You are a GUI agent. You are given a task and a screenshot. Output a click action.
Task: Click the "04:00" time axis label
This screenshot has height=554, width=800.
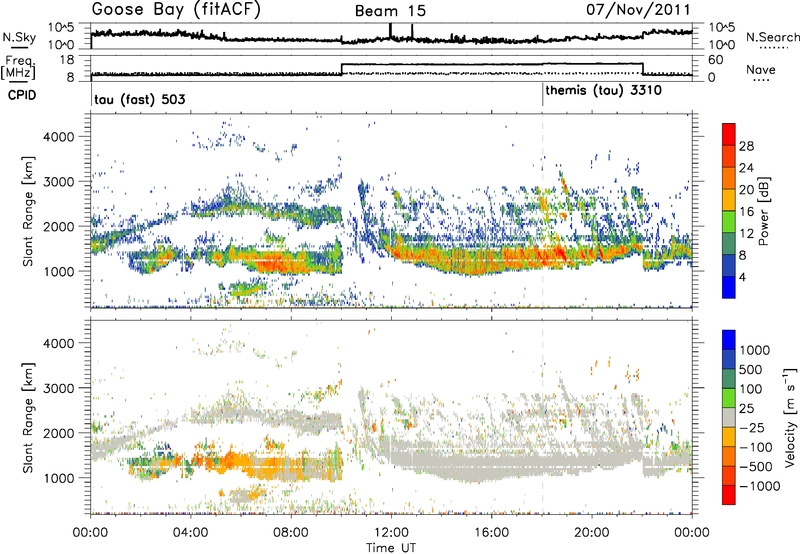click(190, 533)
